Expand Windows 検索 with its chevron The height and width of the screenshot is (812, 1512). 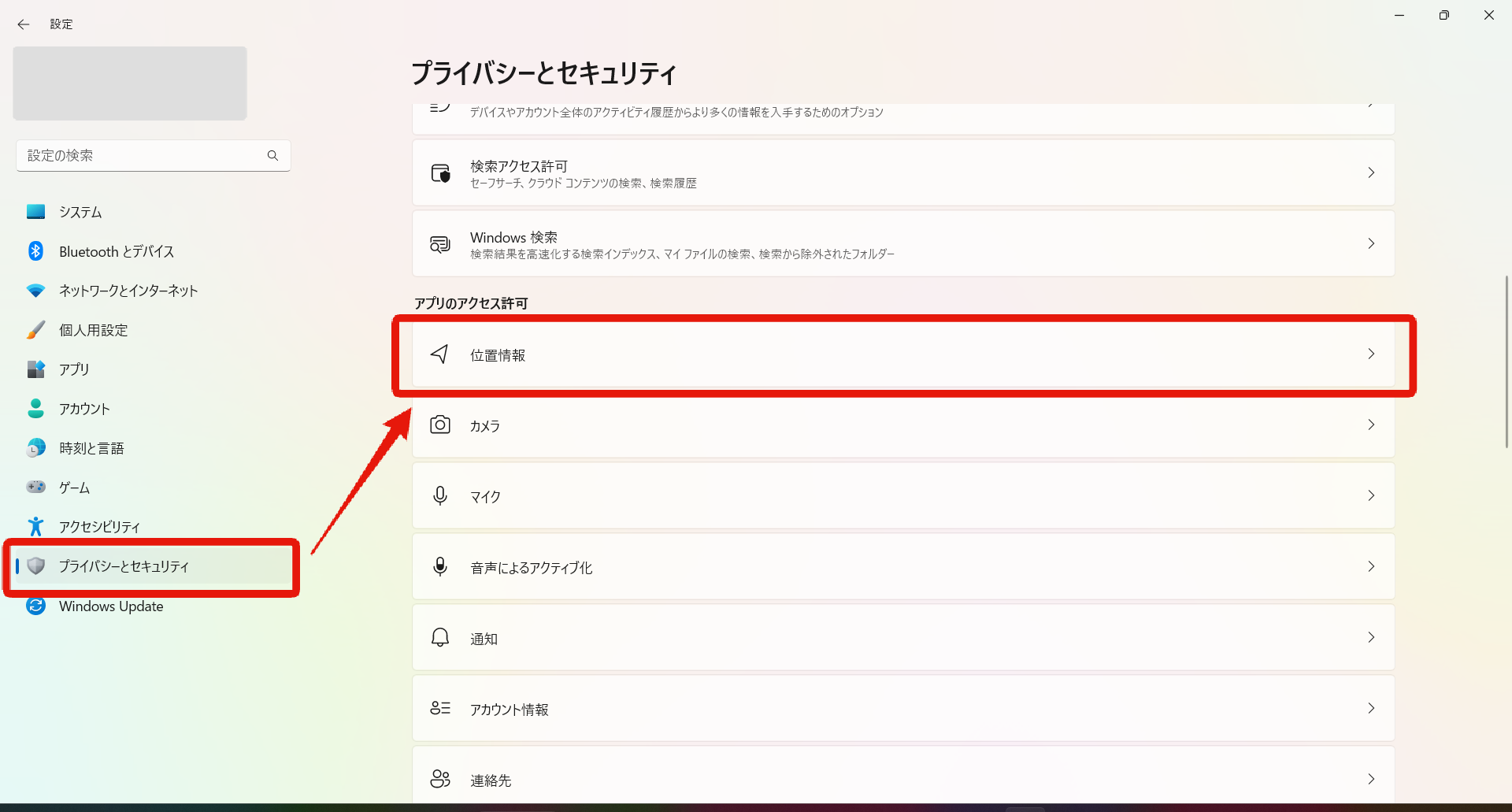coord(1371,243)
